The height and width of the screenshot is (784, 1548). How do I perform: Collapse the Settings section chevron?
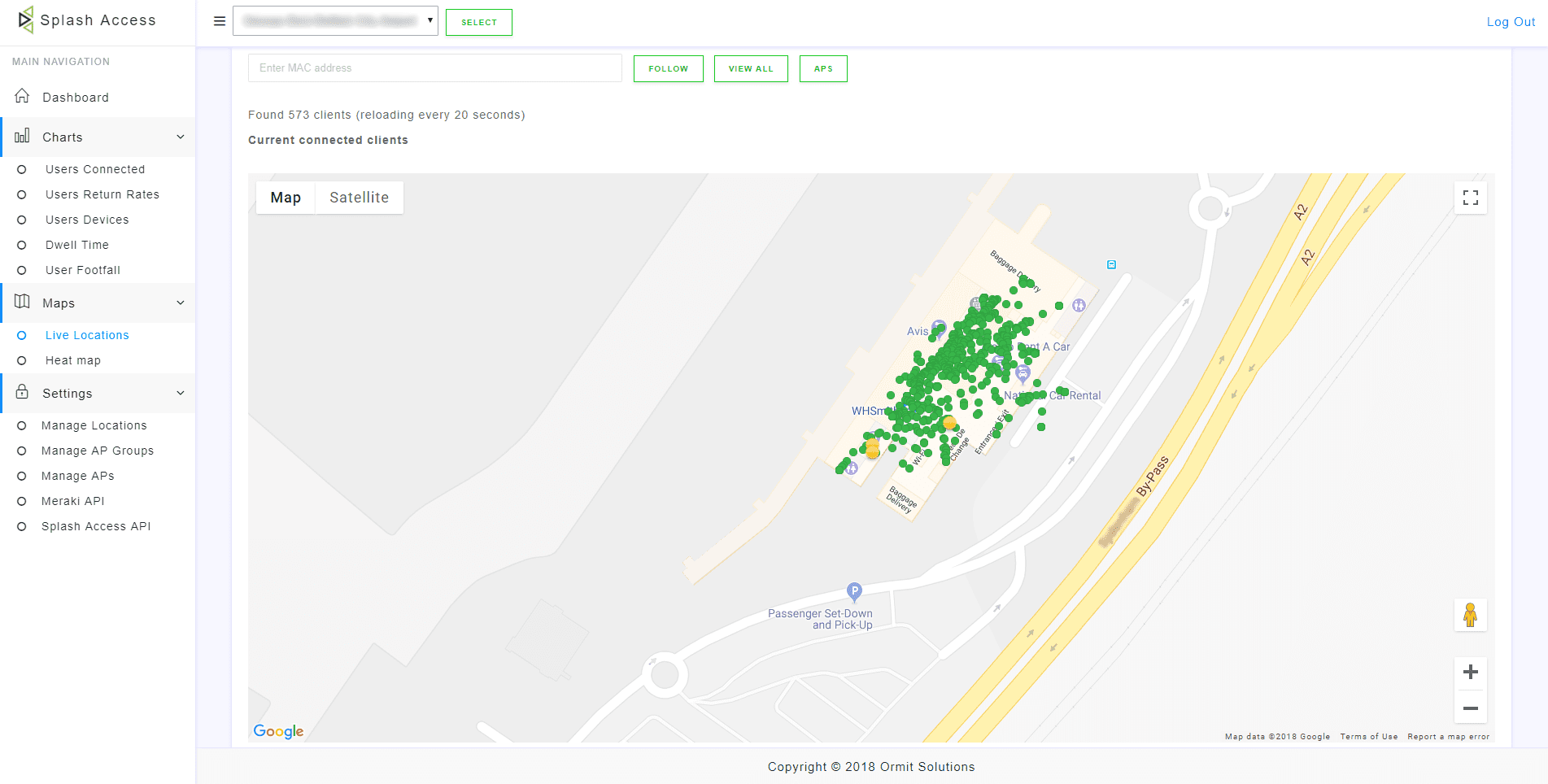[x=181, y=394]
